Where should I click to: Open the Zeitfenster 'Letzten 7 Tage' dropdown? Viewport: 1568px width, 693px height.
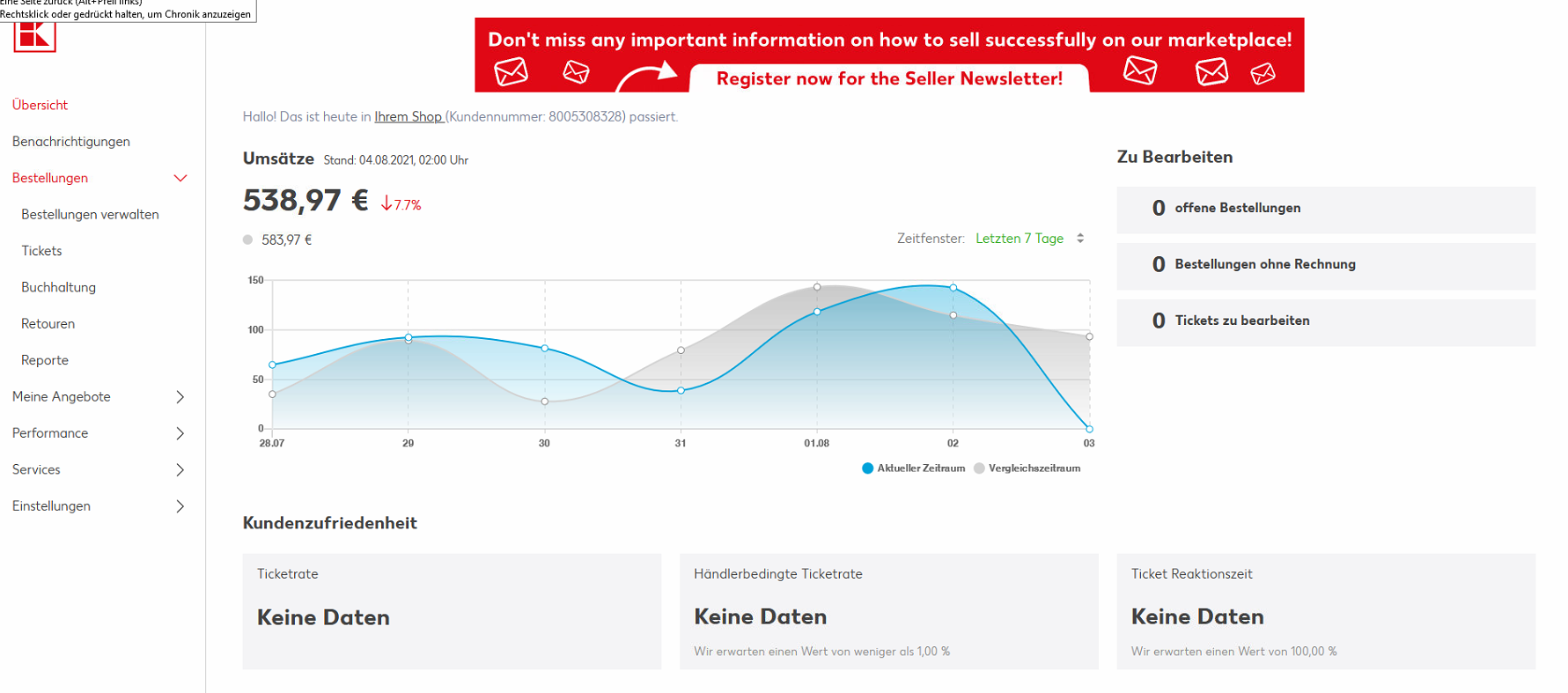(x=1029, y=239)
